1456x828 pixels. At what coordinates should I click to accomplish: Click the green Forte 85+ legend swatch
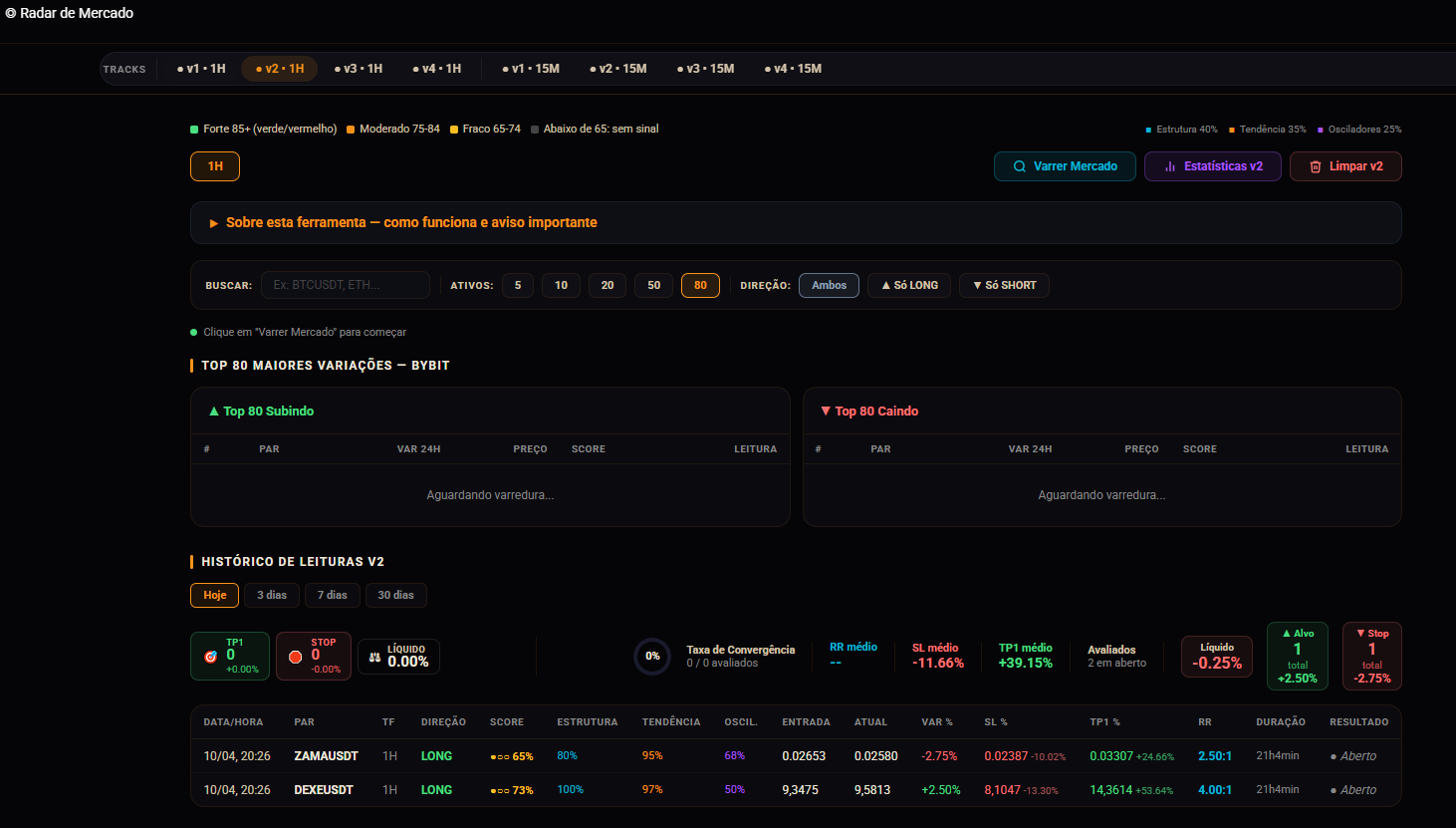click(x=194, y=130)
